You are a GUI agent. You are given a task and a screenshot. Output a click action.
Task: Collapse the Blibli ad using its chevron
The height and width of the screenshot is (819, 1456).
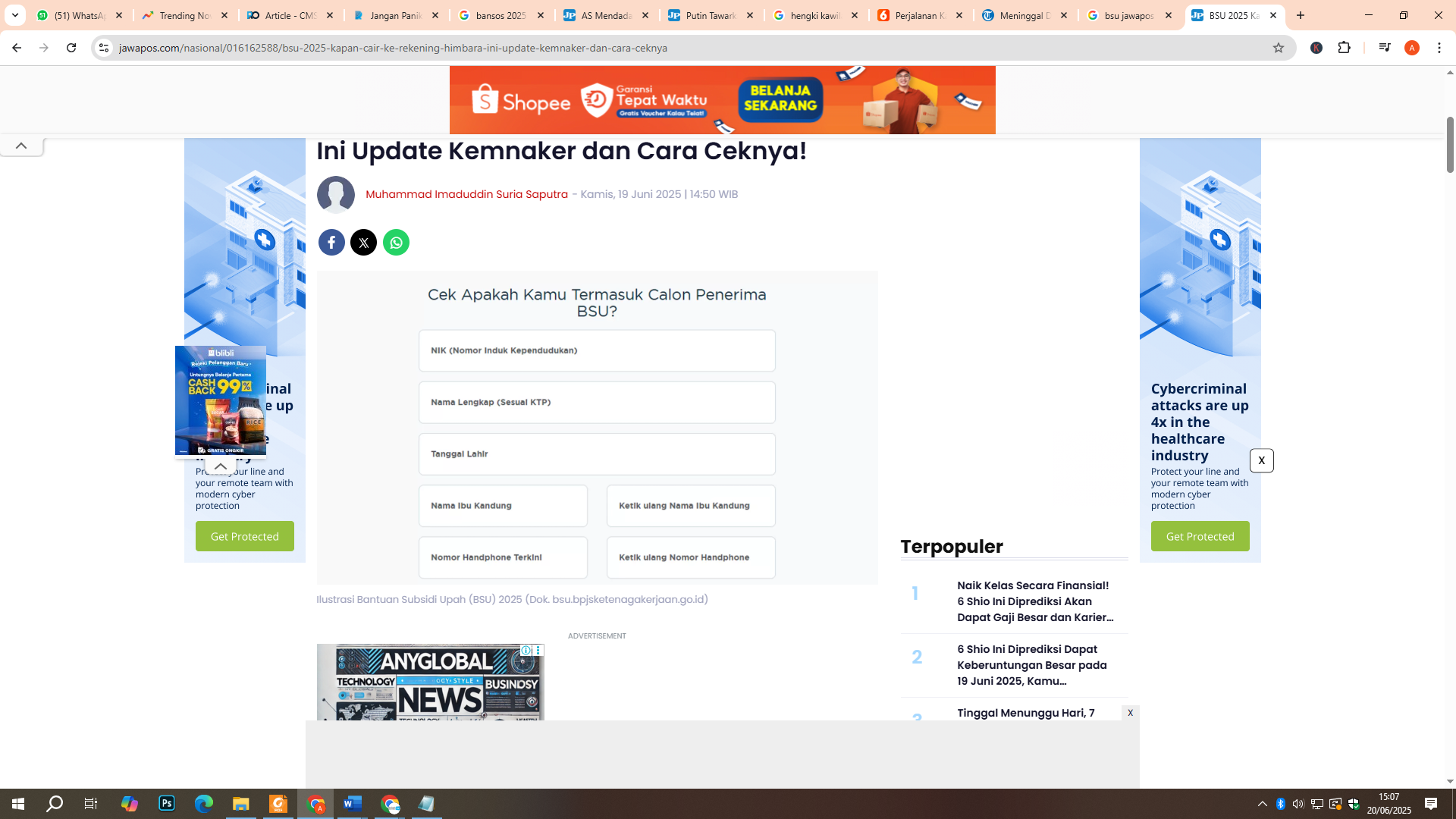click(x=221, y=466)
